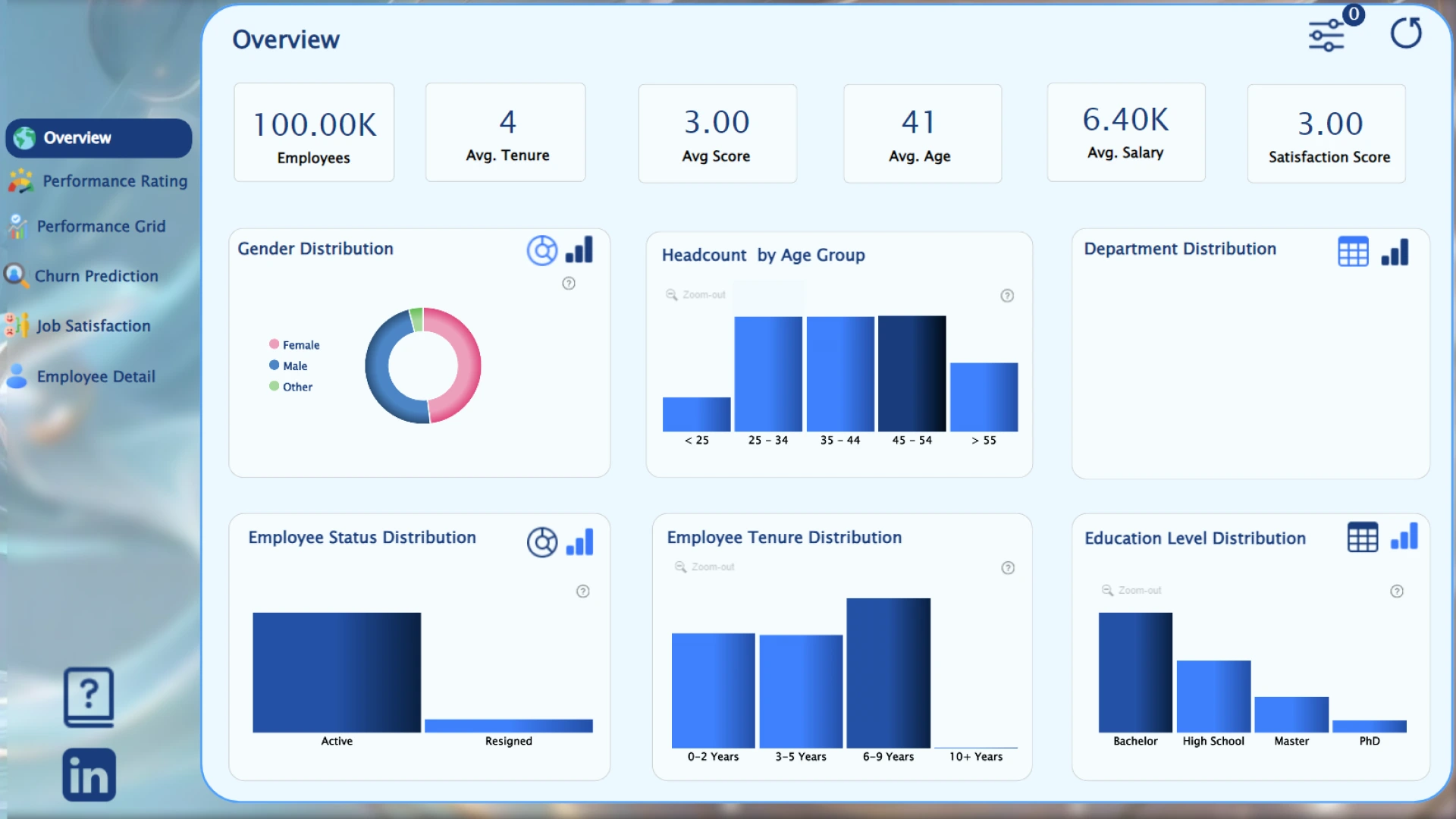Select the Master education bar
The height and width of the screenshot is (819, 1456).
pyautogui.click(x=1291, y=714)
